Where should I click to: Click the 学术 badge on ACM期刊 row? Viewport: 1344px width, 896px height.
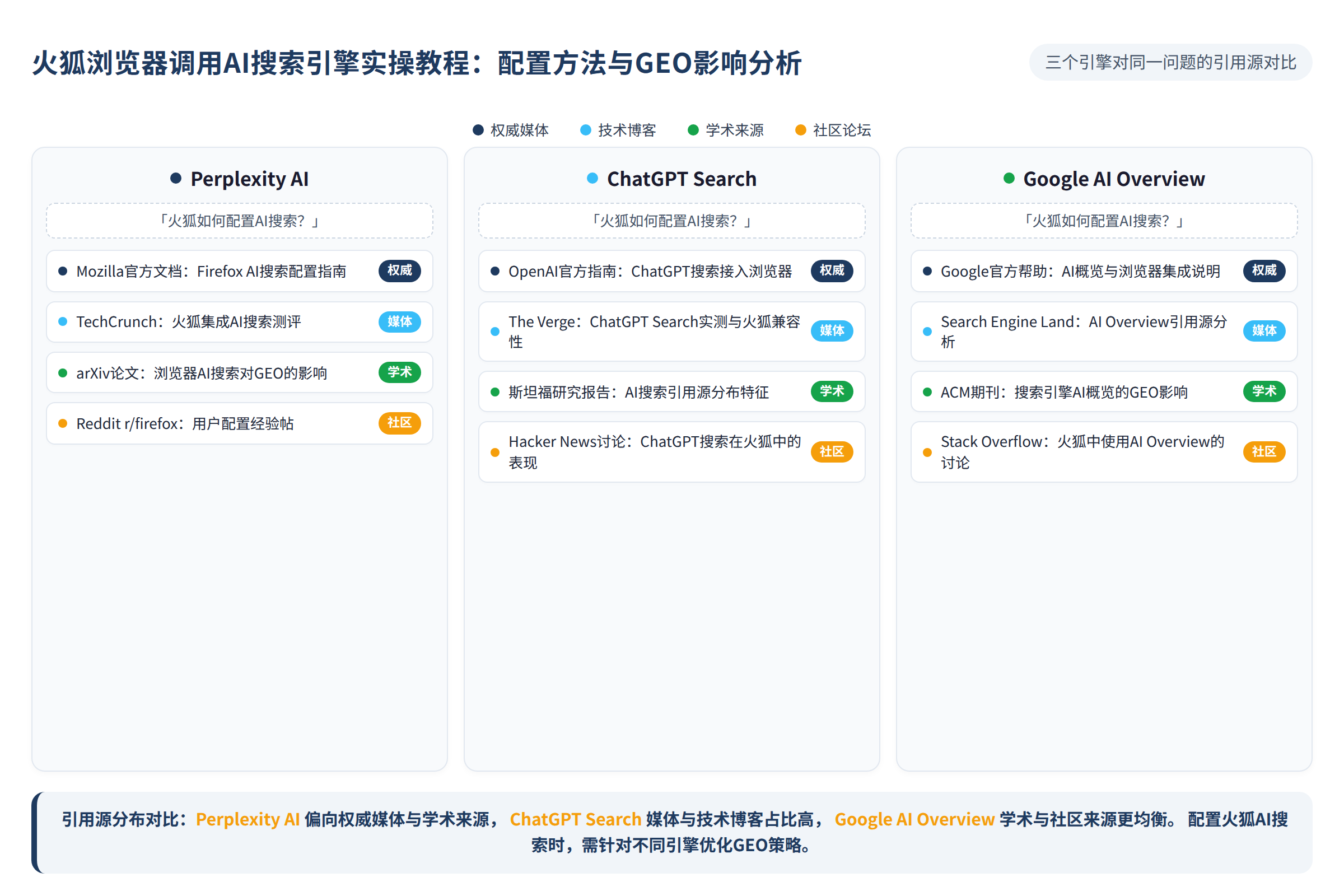tap(1264, 391)
